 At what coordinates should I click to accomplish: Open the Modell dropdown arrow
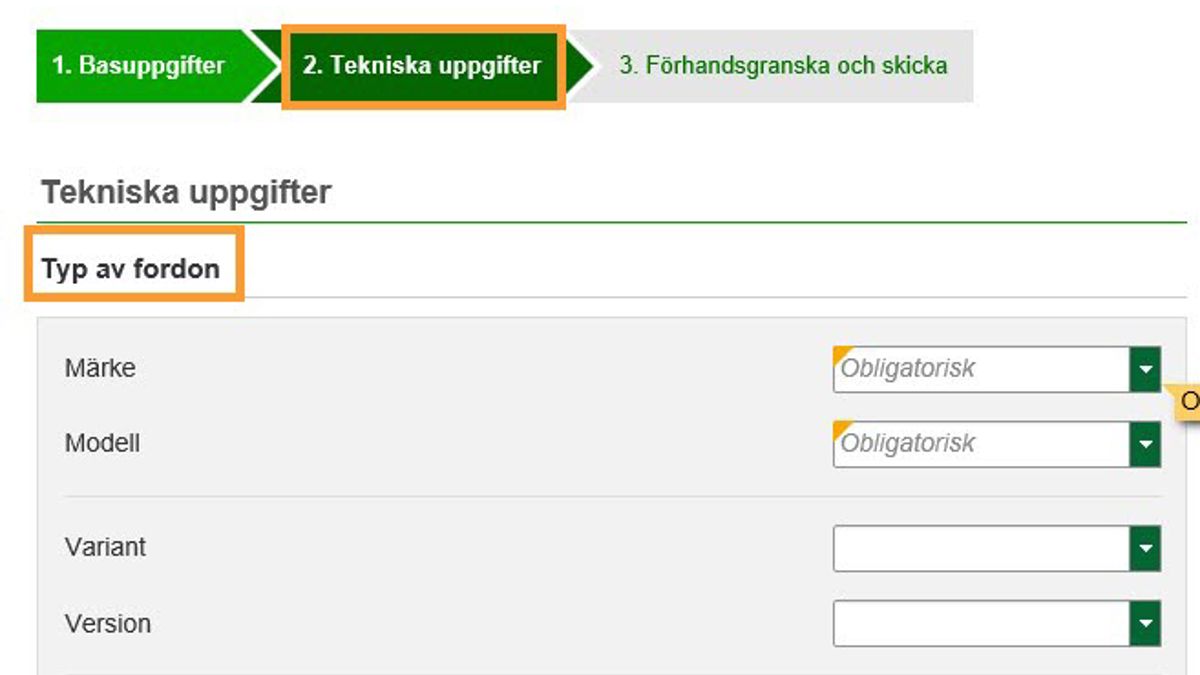tap(1145, 444)
